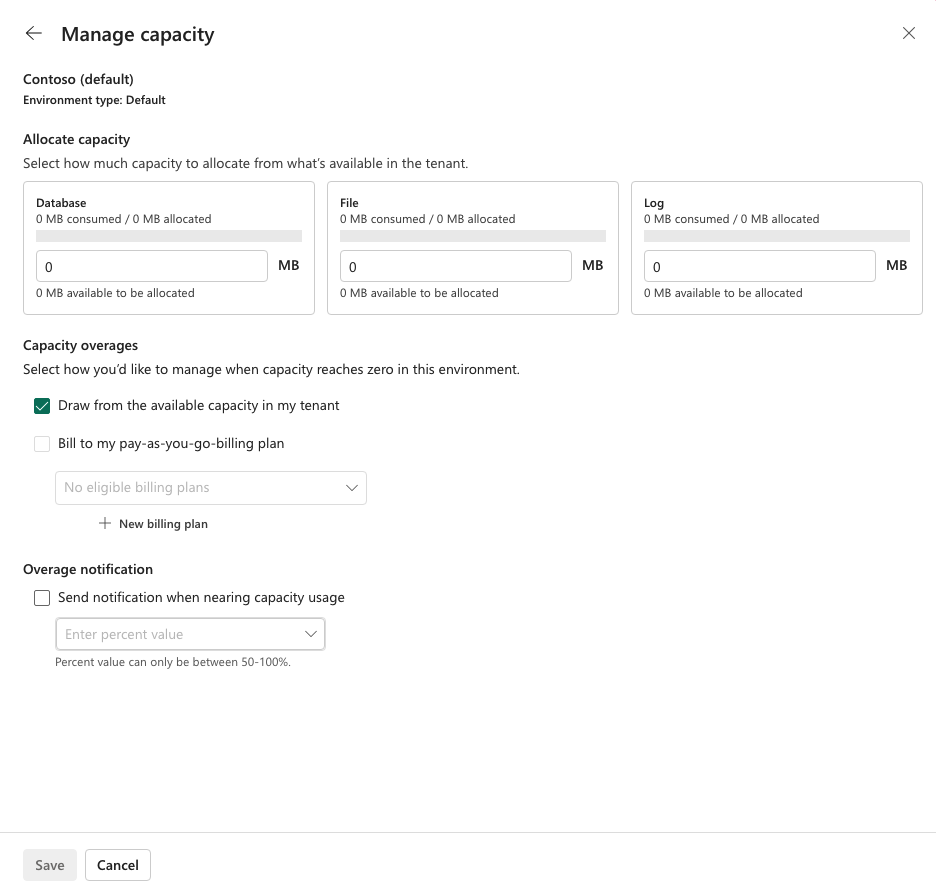Click the chevron on the billing plans dropdown
Image resolution: width=936 pixels, height=895 pixels.
tap(351, 487)
